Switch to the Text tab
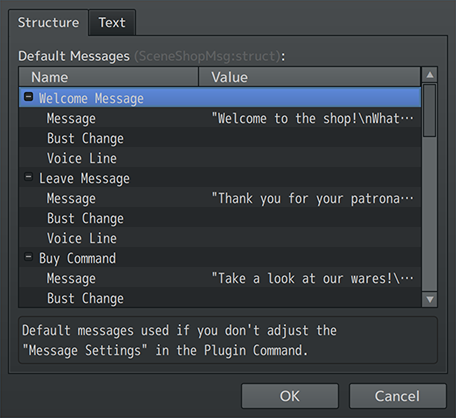This screenshot has width=456, height=418. coord(112,23)
